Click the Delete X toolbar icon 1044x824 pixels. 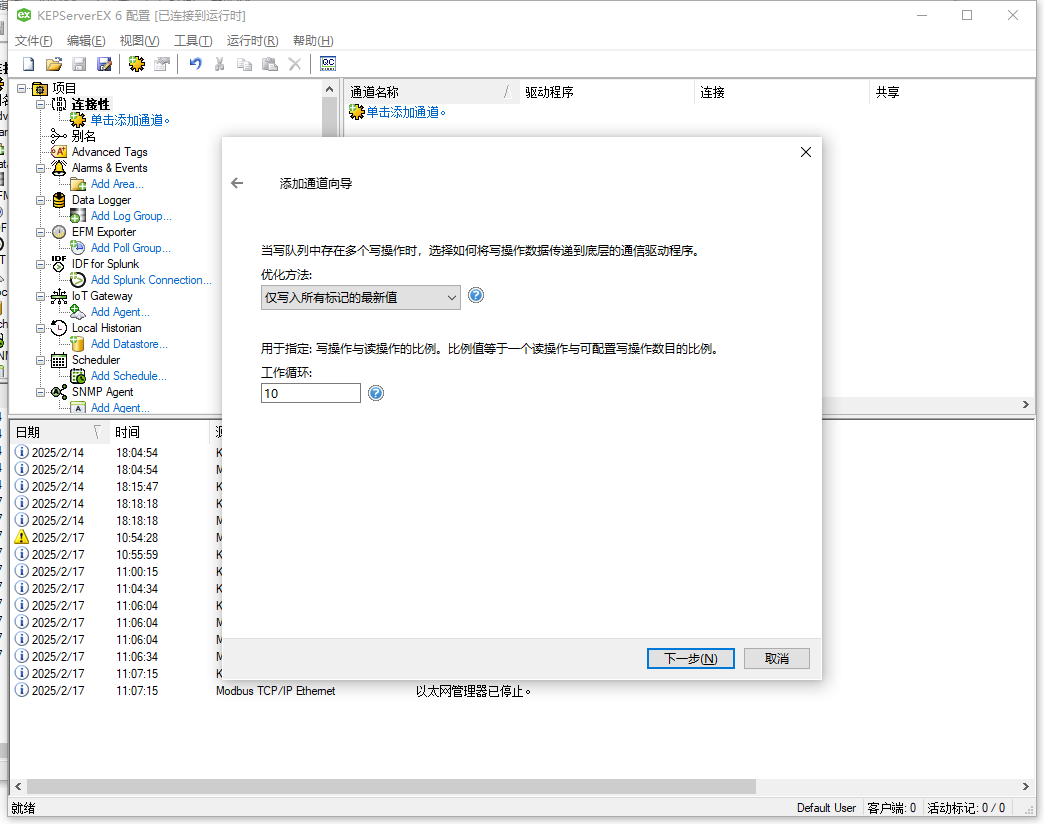[295, 64]
